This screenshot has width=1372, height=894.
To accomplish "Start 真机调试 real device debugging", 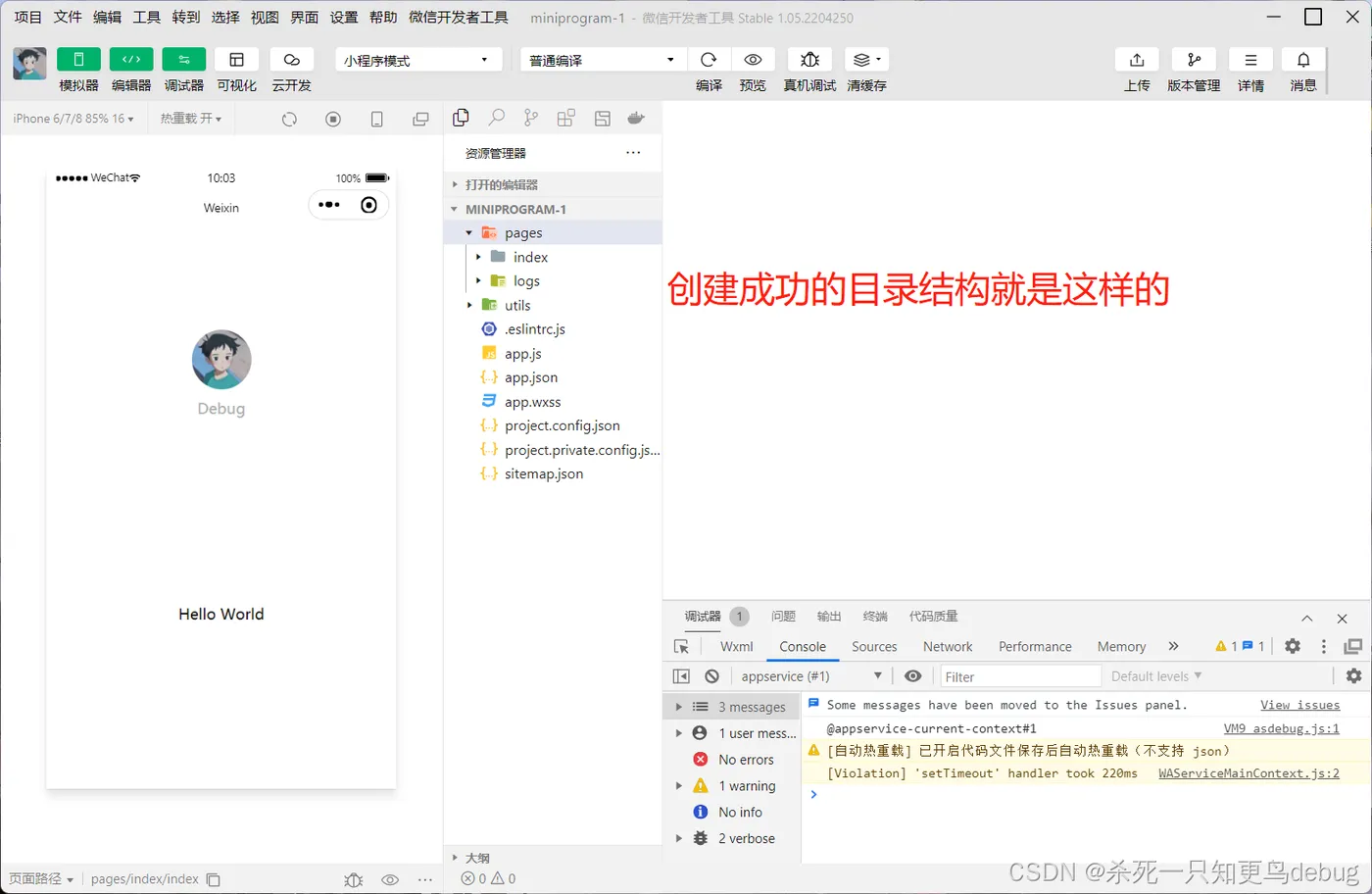I will (x=809, y=60).
